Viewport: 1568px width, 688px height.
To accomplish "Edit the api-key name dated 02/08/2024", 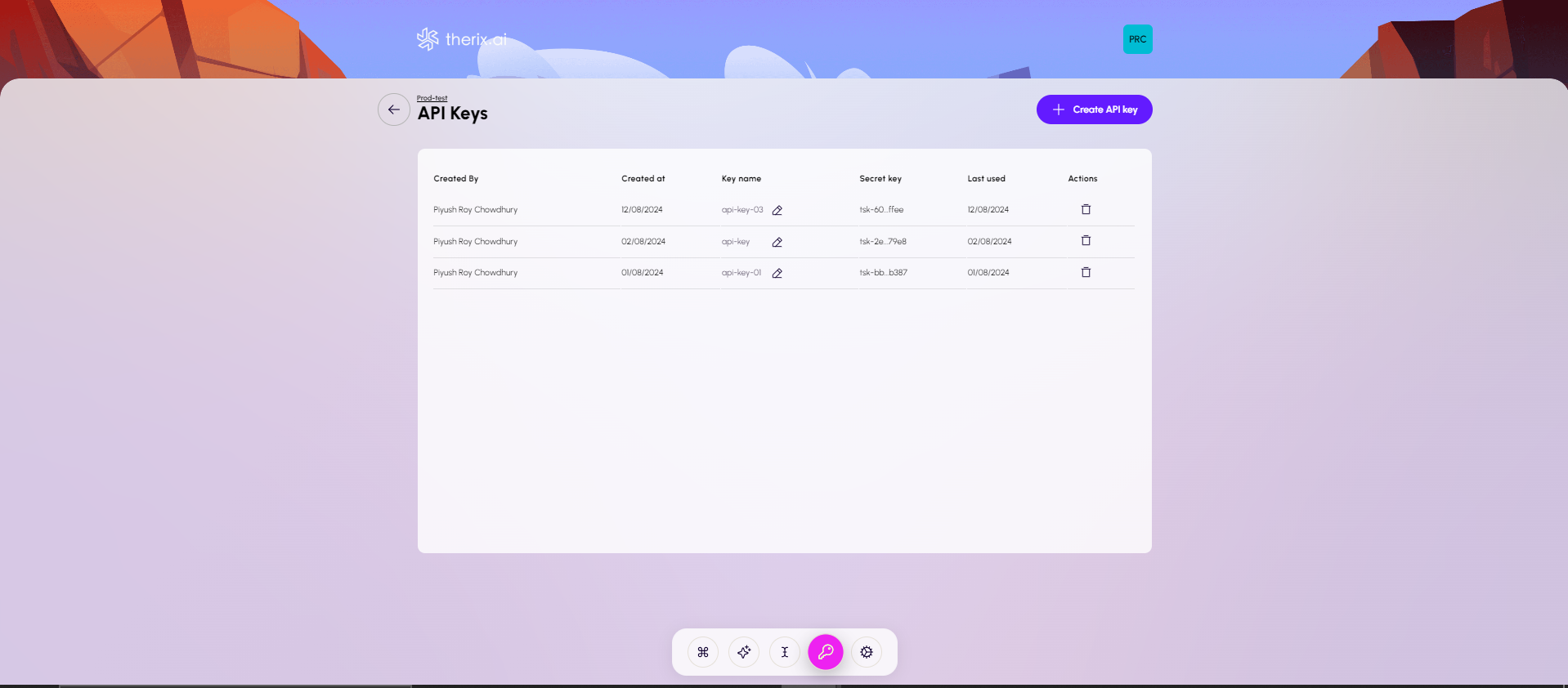I will tap(777, 242).
